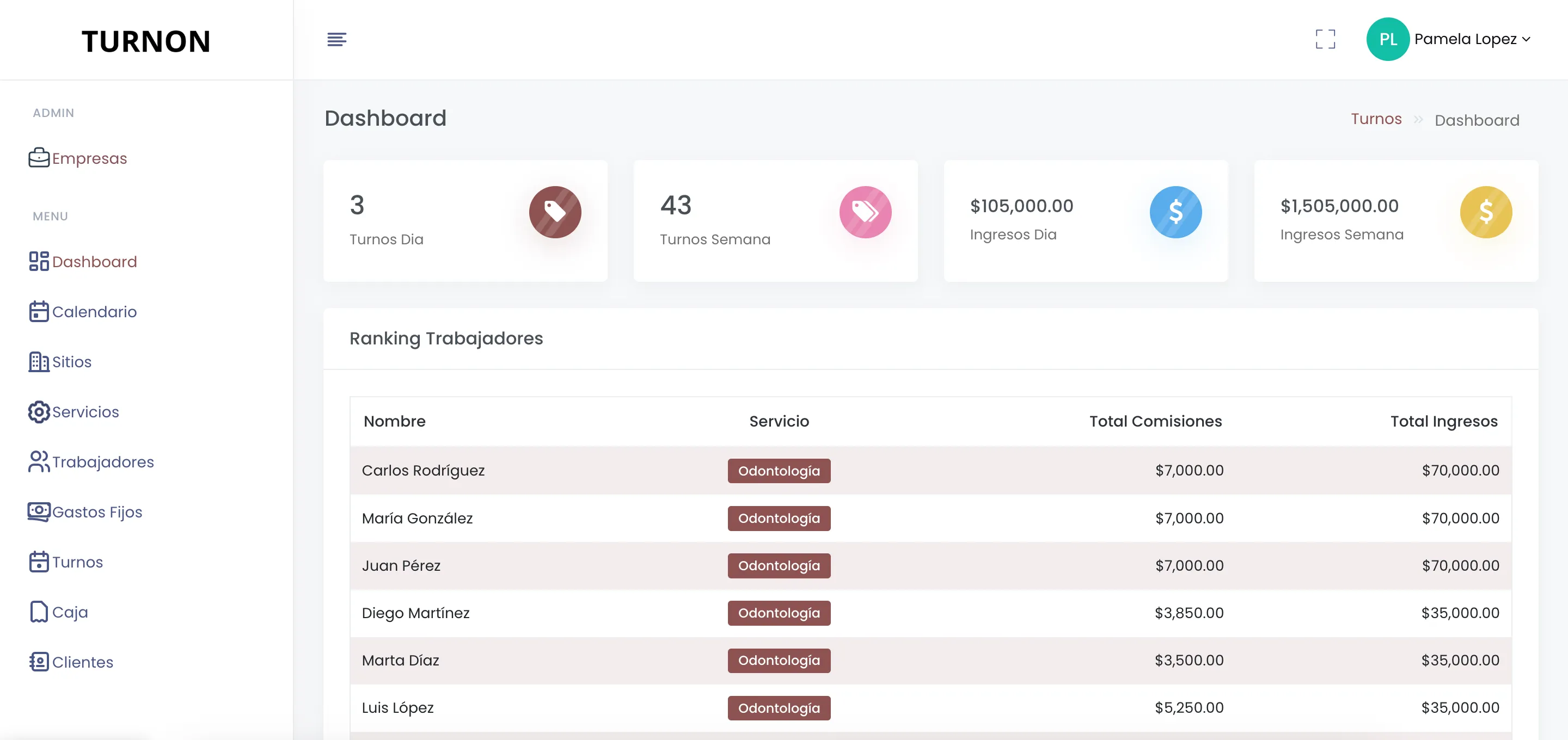Open Clientes via the address book icon

pyautogui.click(x=38, y=662)
